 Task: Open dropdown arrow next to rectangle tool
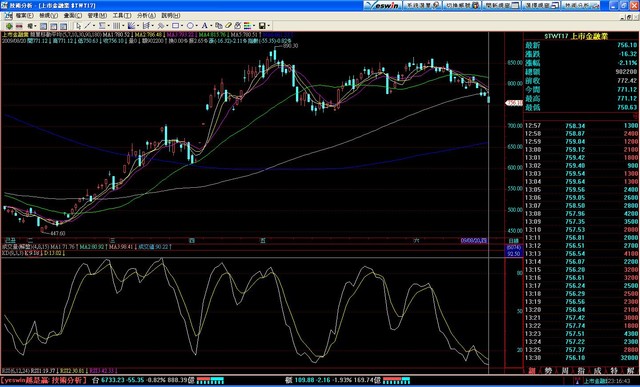tap(182, 26)
